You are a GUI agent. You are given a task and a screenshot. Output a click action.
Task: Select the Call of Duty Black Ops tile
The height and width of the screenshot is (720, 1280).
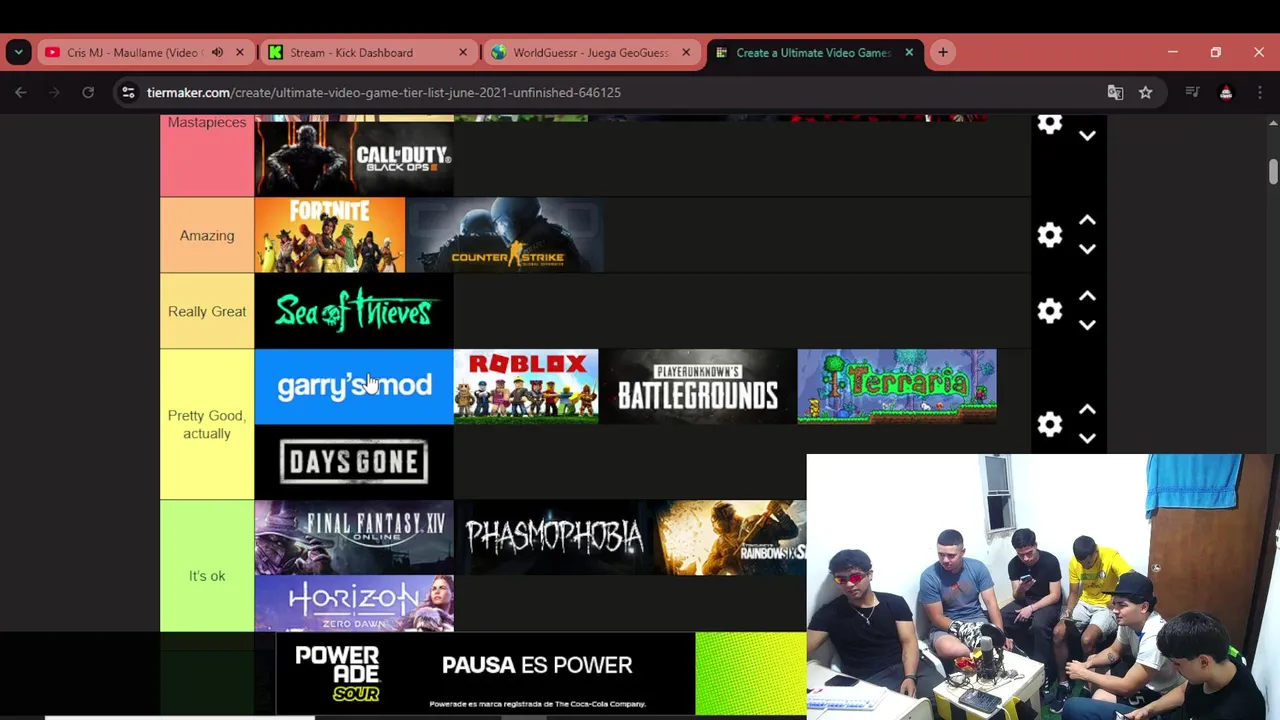(354, 158)
